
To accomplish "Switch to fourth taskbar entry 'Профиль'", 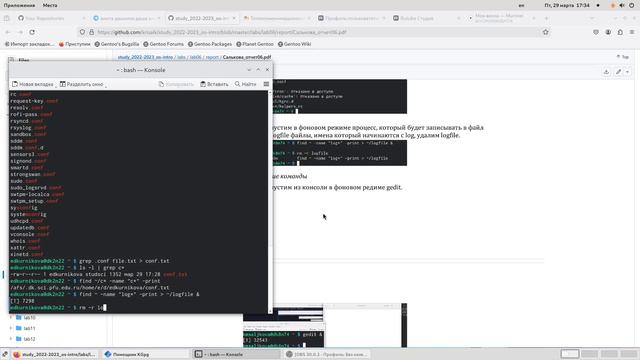I will coord(327,354).
